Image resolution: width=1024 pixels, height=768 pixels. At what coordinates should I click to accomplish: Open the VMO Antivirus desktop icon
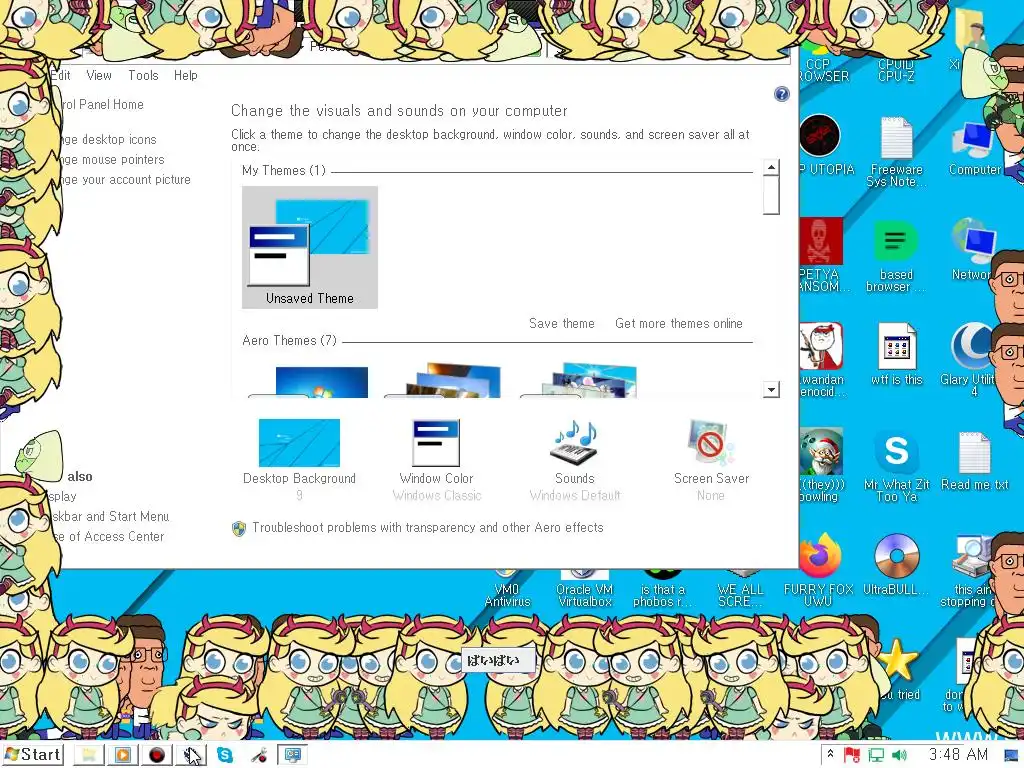click(x=507, y=588)
